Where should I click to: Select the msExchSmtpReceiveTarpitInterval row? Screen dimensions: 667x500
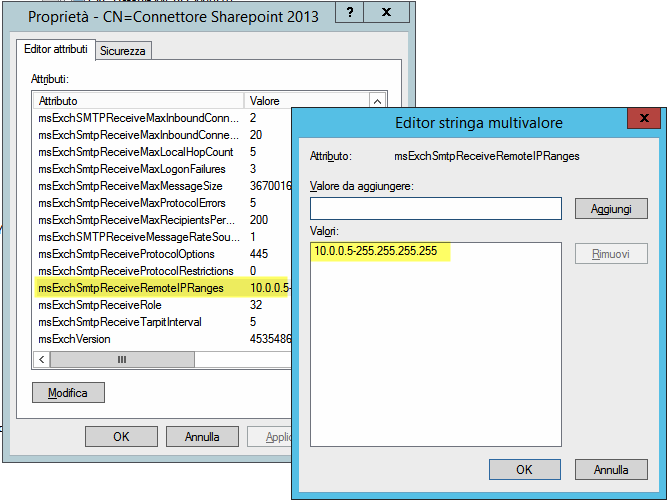pos(162,322)
